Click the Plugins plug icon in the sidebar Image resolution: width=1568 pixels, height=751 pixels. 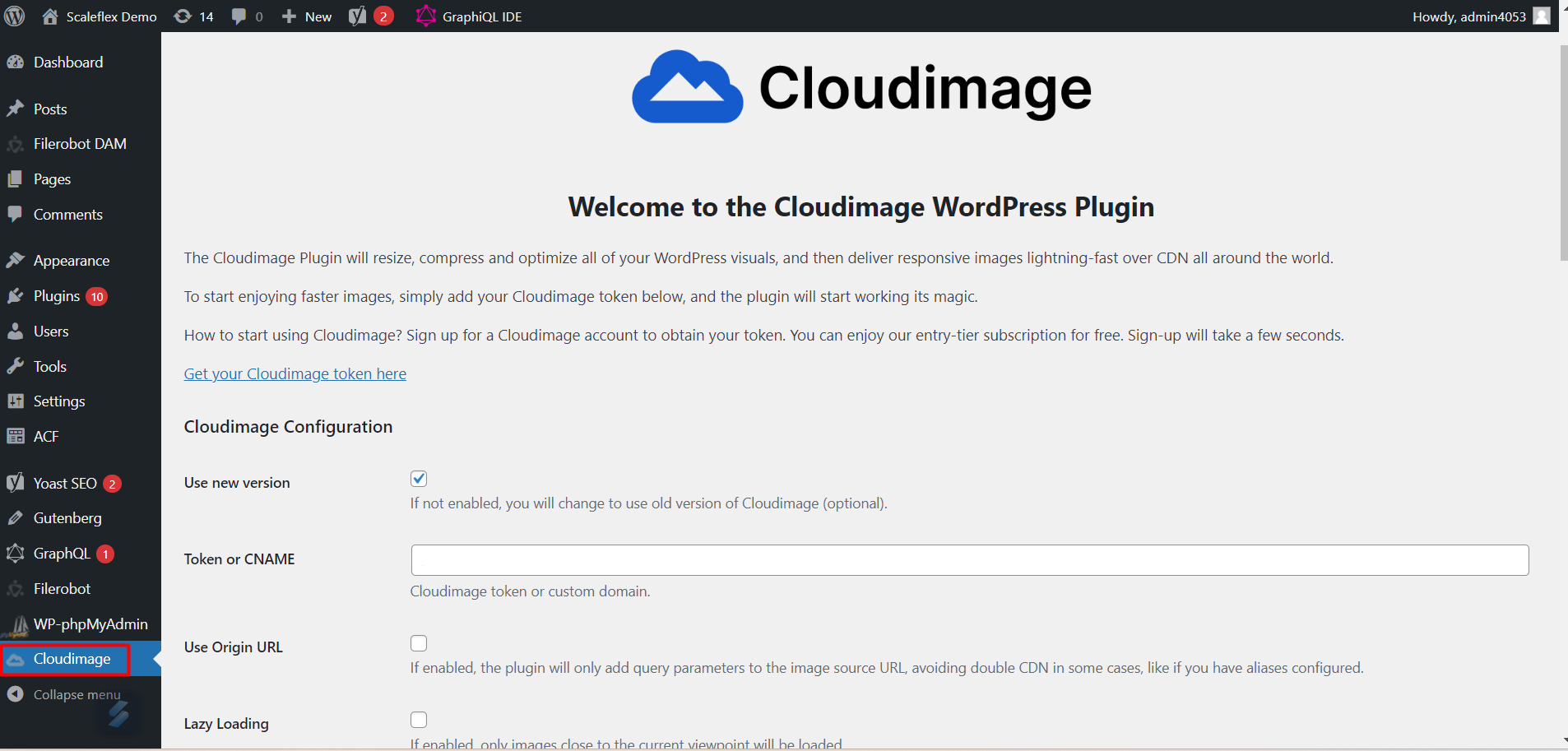tap(16, 296)
